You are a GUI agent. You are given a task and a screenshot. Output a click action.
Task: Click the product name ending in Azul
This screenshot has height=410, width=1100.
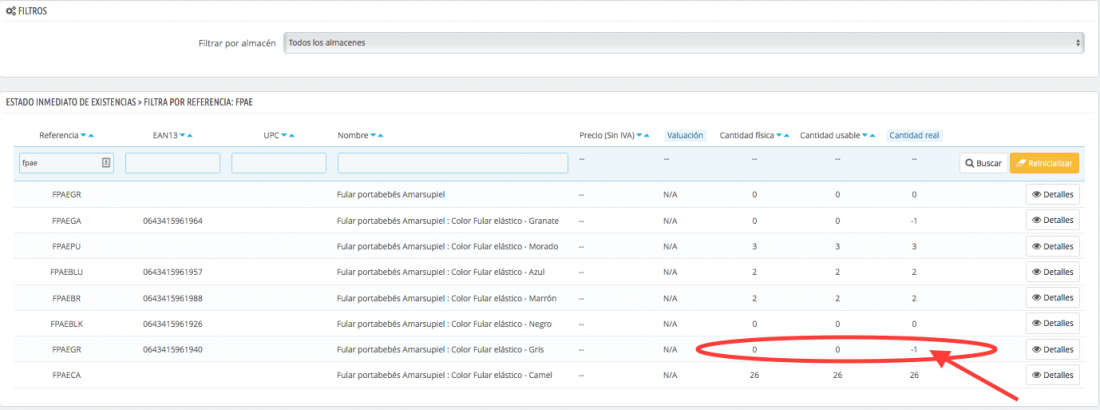(x=441, y=272)
